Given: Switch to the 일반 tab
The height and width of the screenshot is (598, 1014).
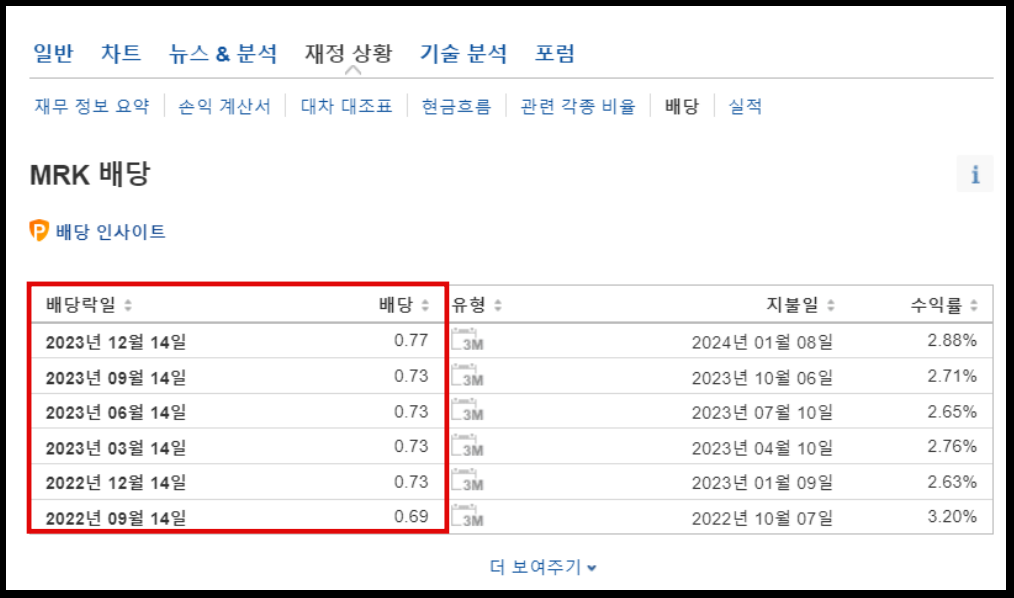Looking at the screenshot, I should pyautogui.click(x=53, y=53).
